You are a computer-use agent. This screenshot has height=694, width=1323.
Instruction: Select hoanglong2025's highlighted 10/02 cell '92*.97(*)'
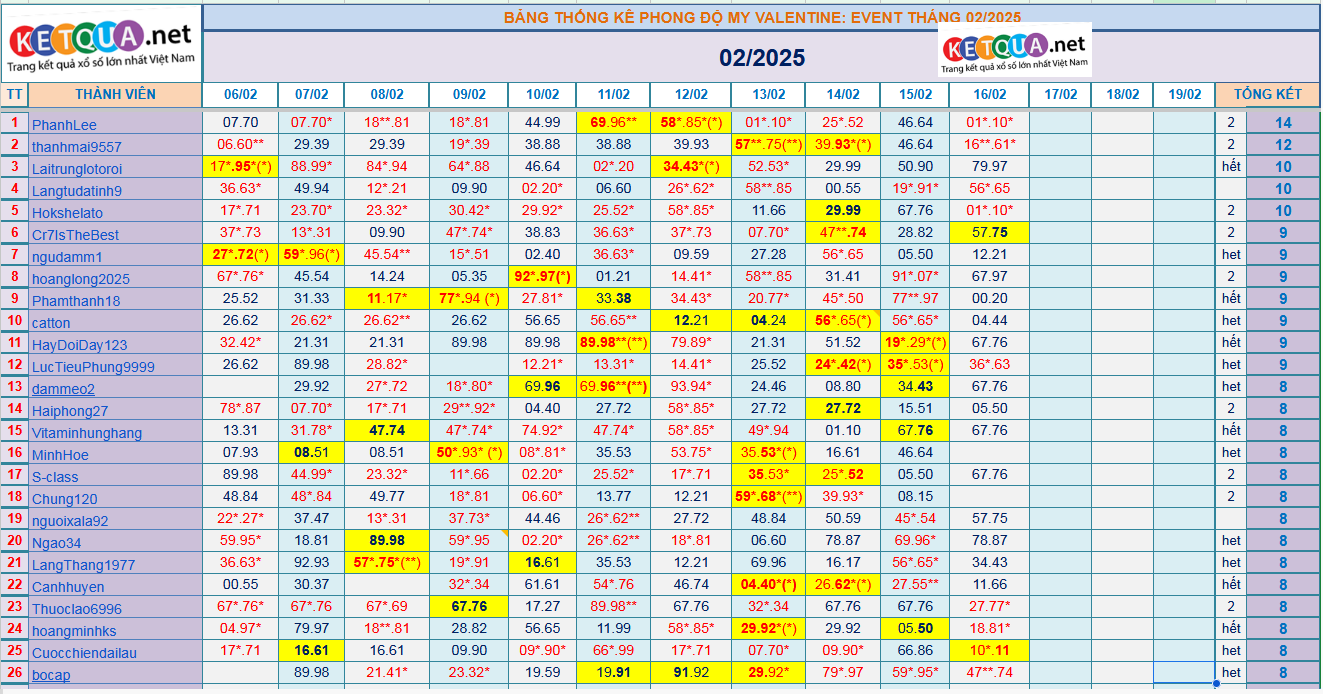tap(542, 277)
